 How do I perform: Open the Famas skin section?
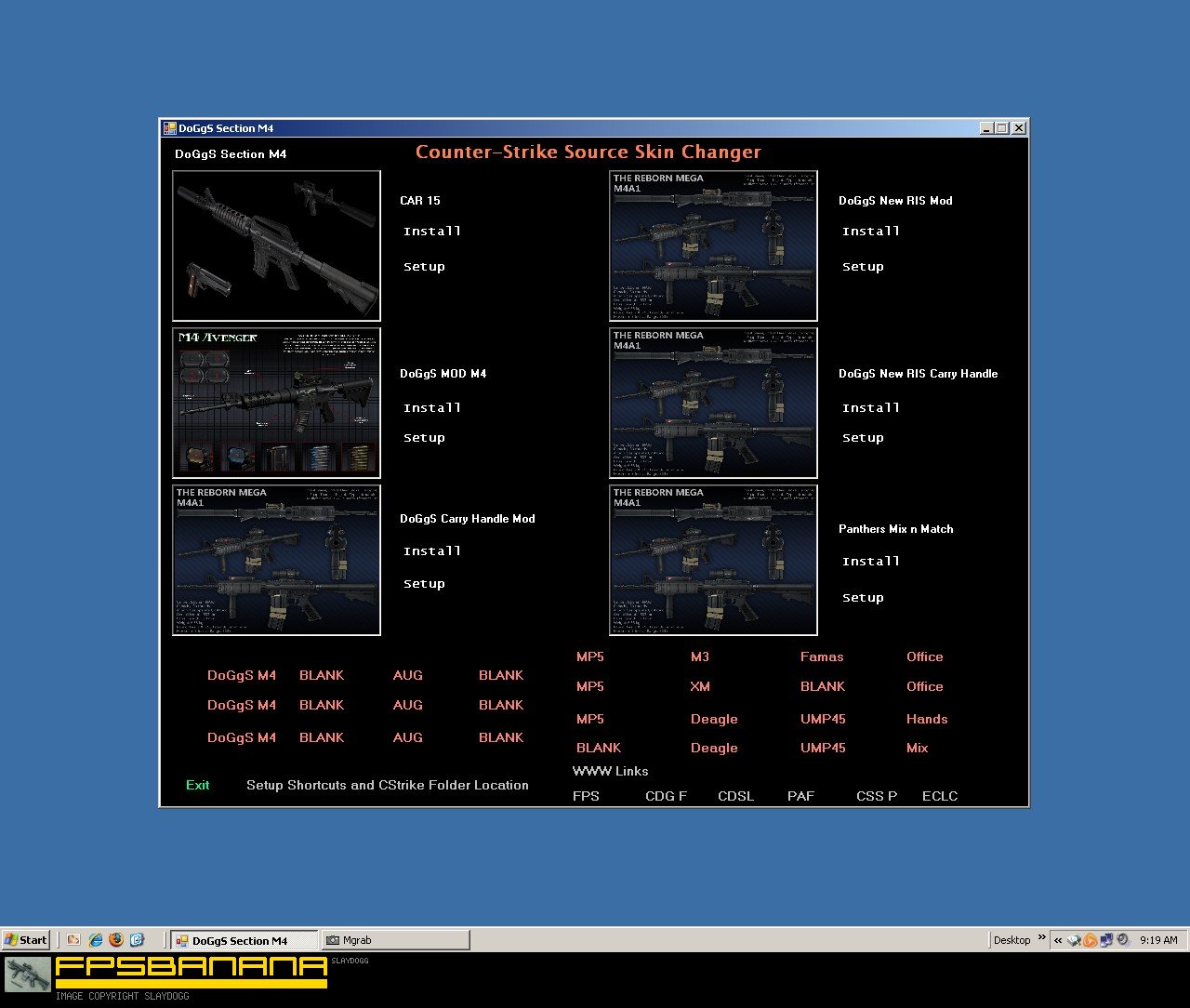click(x=822, y=657)
